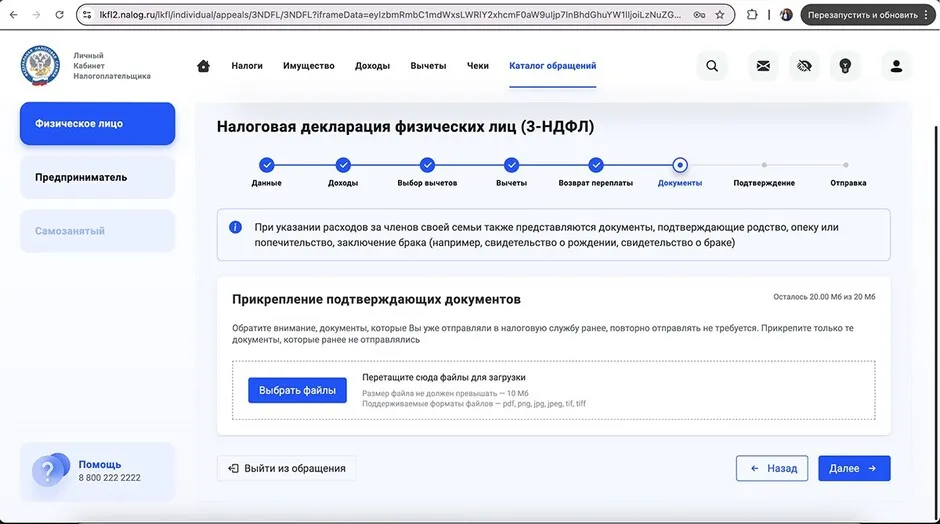
Task: Click the blue info icon in the notice
Action: (x=235, y=227)
